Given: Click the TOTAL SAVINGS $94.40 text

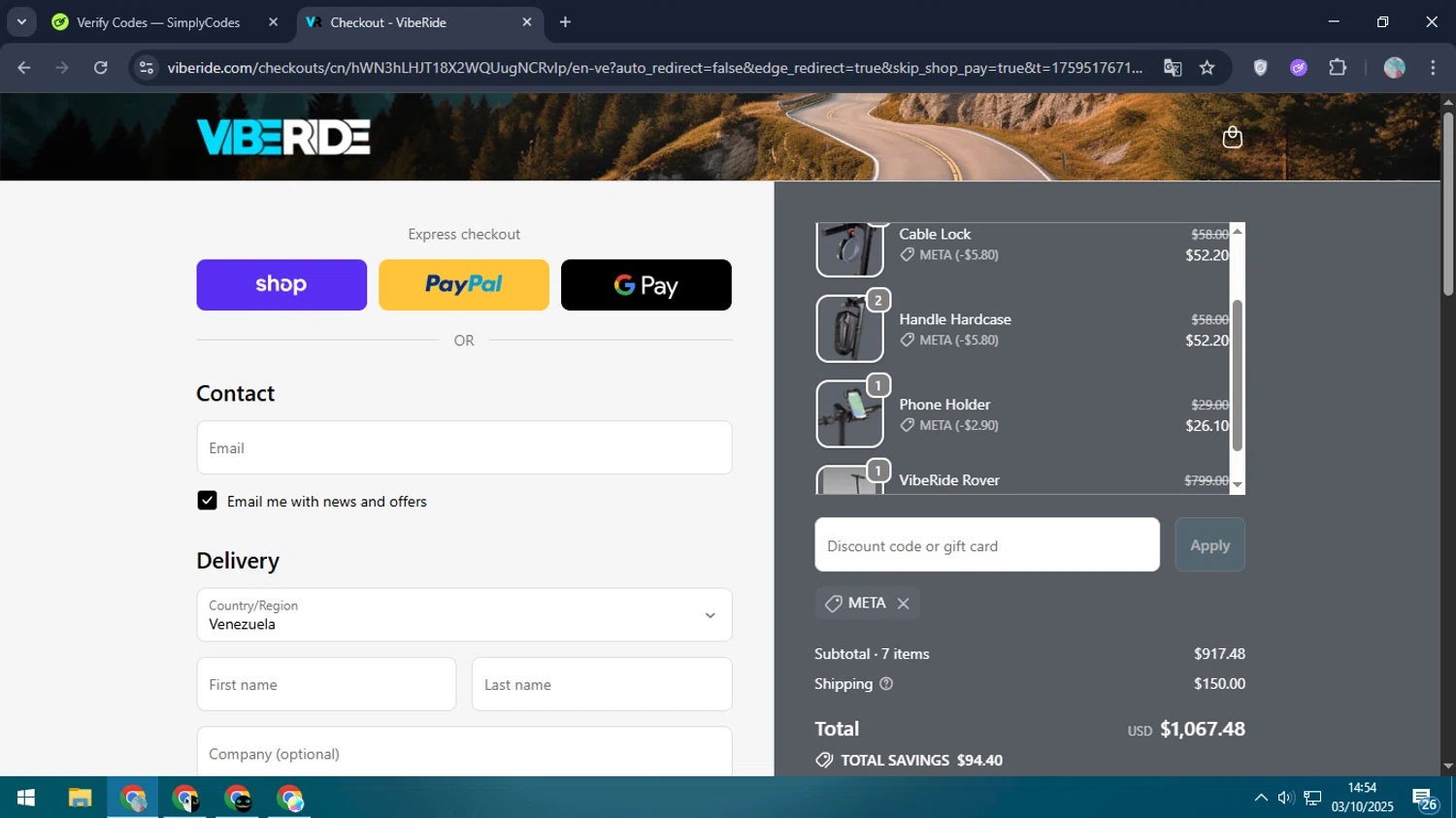Looking at the screenshot, I should click(x=922, y=761).
